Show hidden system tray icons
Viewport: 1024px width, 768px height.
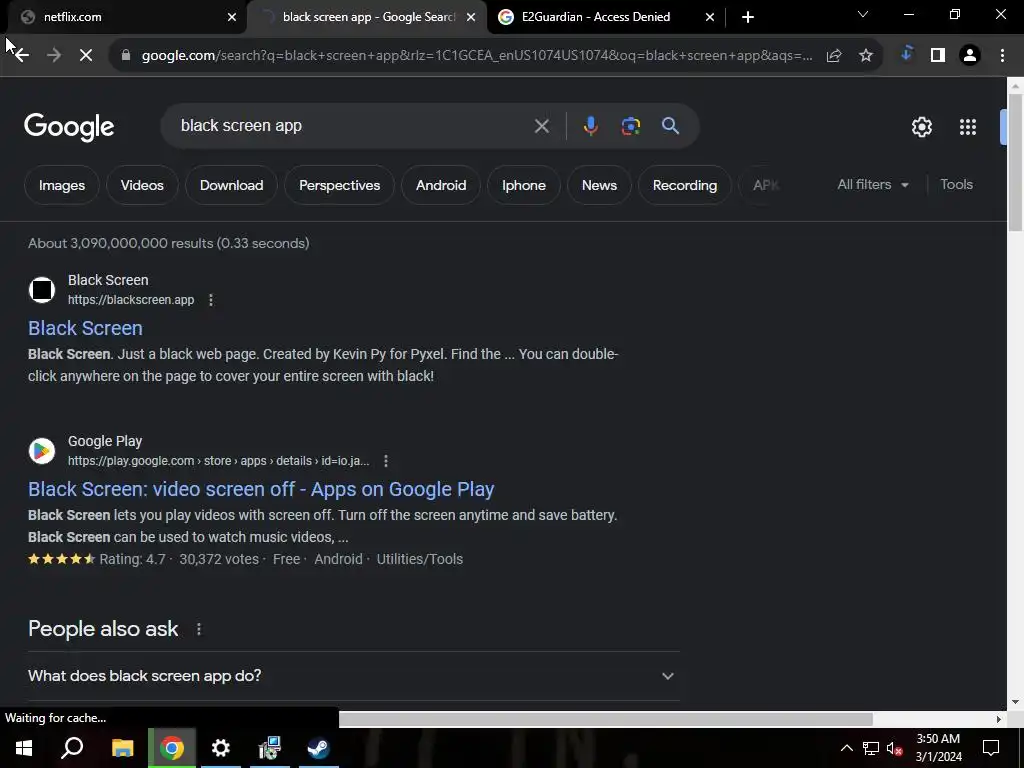846,748
